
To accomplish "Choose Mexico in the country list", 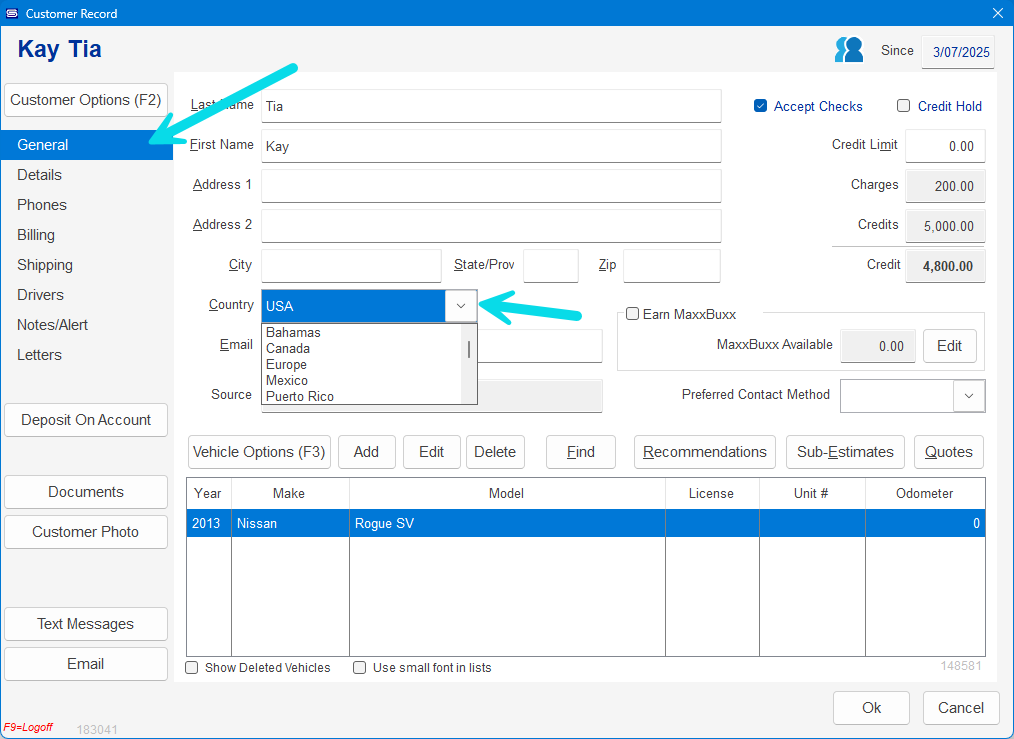I will coord(287,381).
